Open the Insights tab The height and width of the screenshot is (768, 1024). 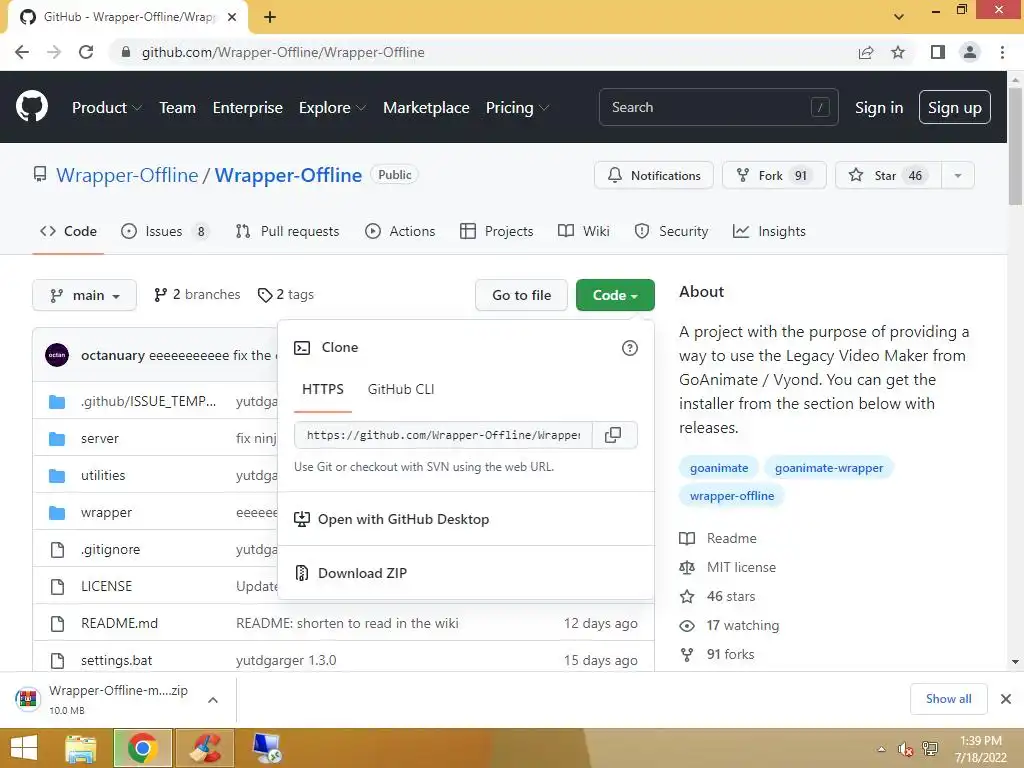tap(769, 231)
